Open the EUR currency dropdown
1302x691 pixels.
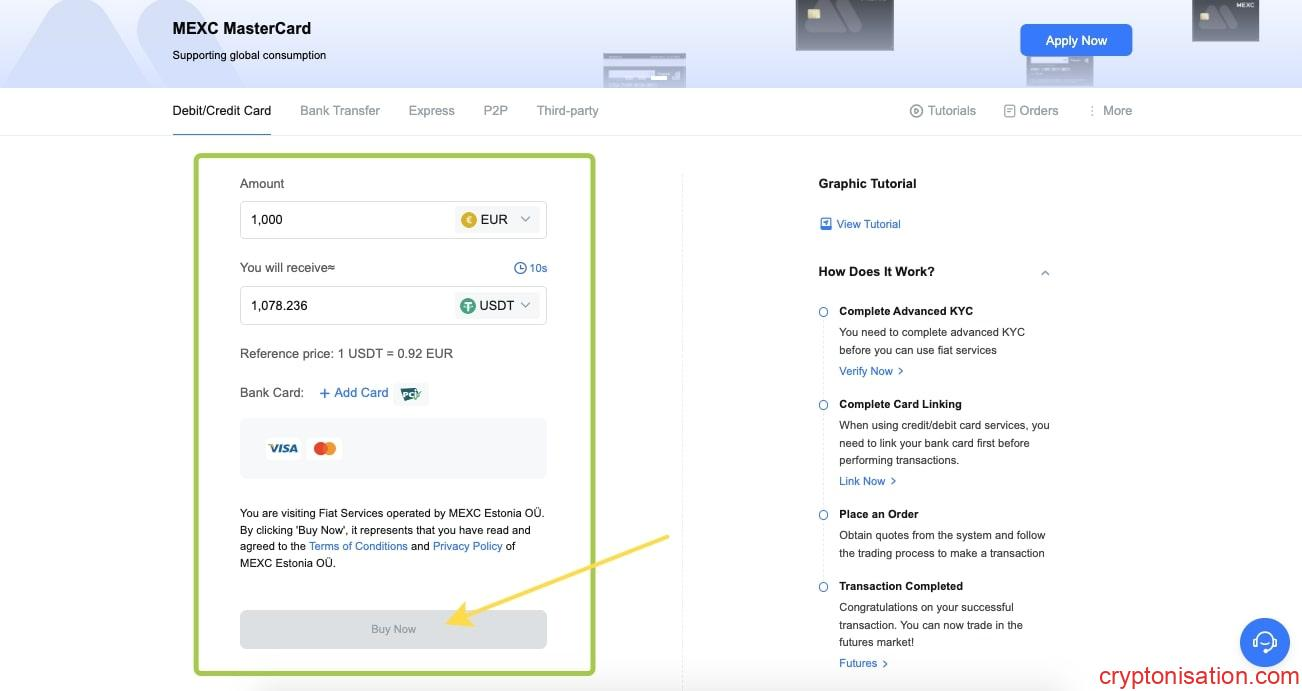click(498, 220)
